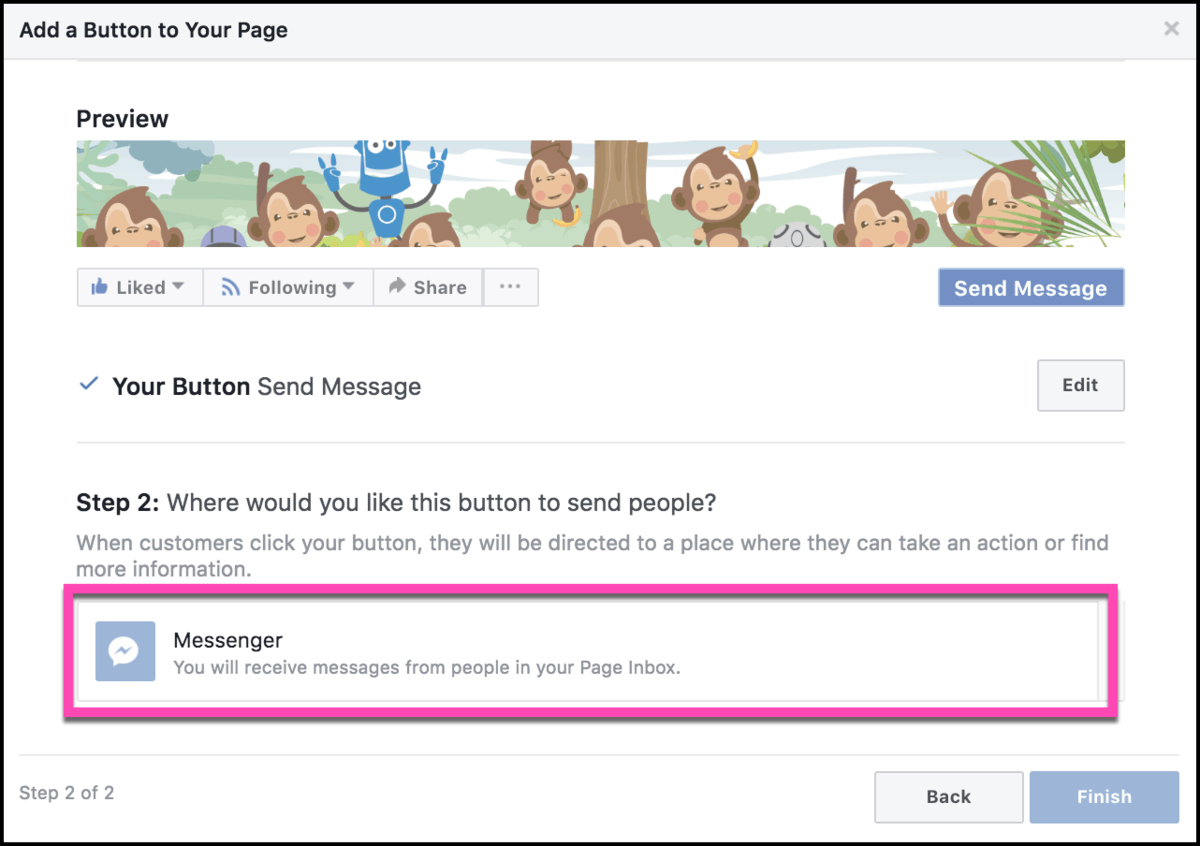This screenshot has height=846, width=1200.
Task: Click 'You will receive messages' description text
Action: [427, 667]
